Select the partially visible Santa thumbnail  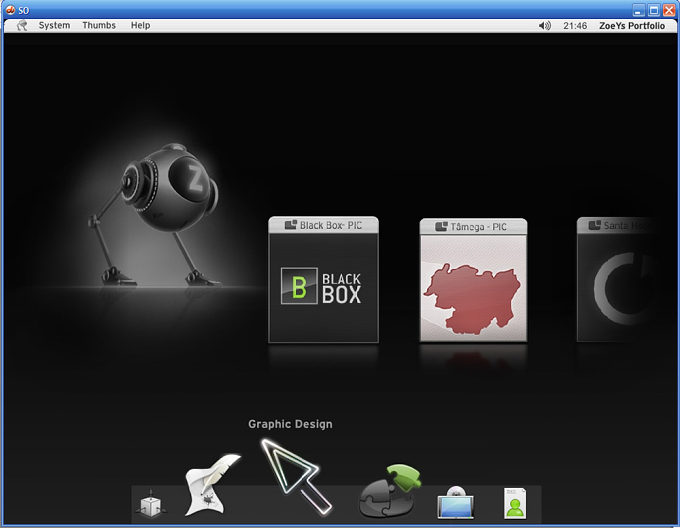pos(618,280)
